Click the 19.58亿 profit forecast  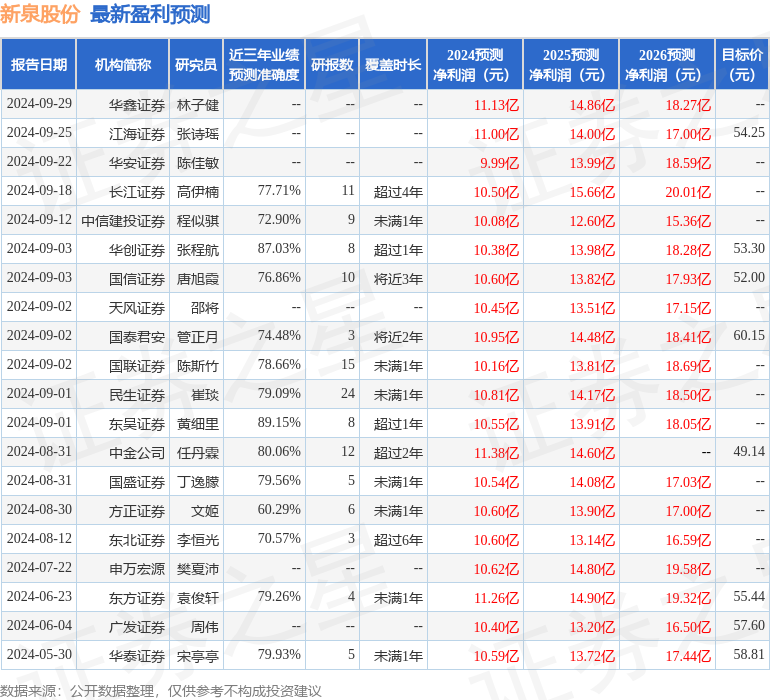point(688,569)
